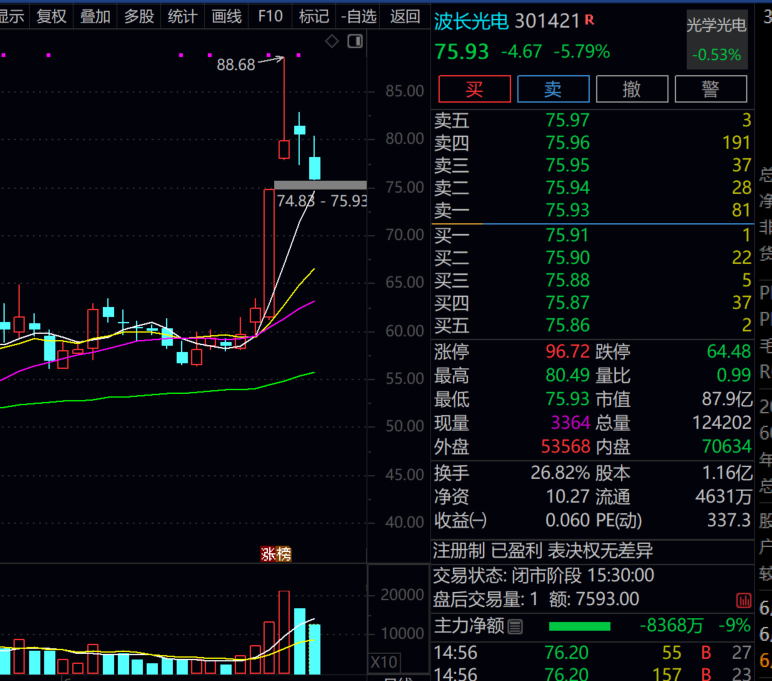772x681 pixels.
Task: Click the red R marker after stock code
Action: tap(589, 20)
